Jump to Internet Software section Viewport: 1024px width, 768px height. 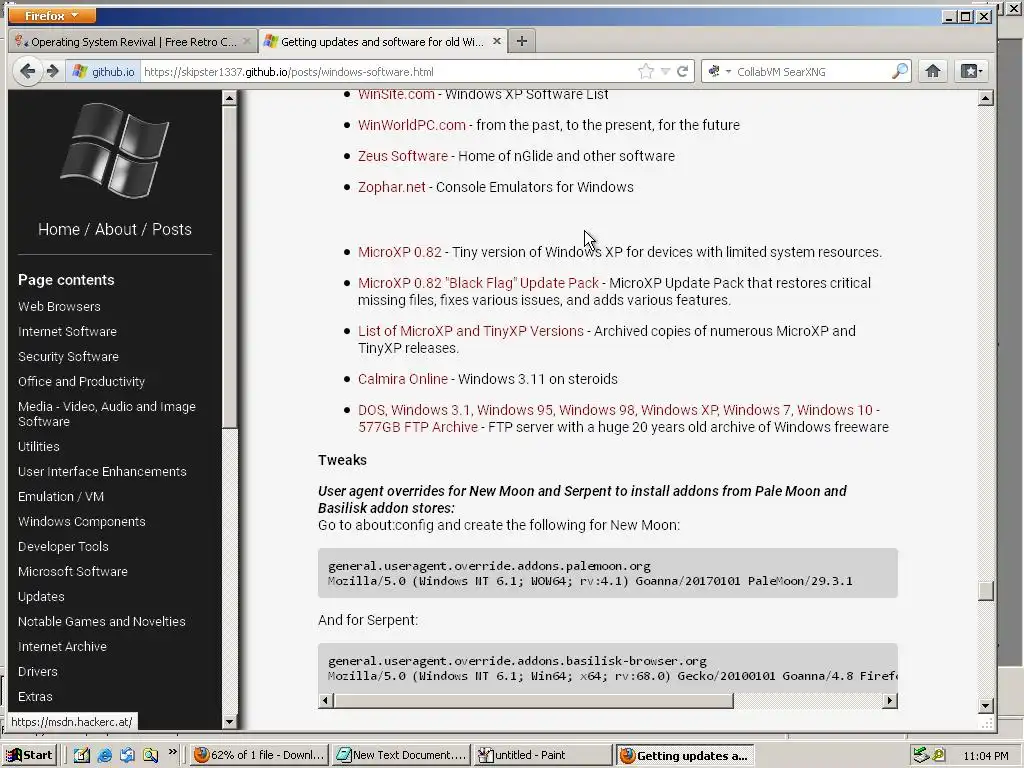67,331
